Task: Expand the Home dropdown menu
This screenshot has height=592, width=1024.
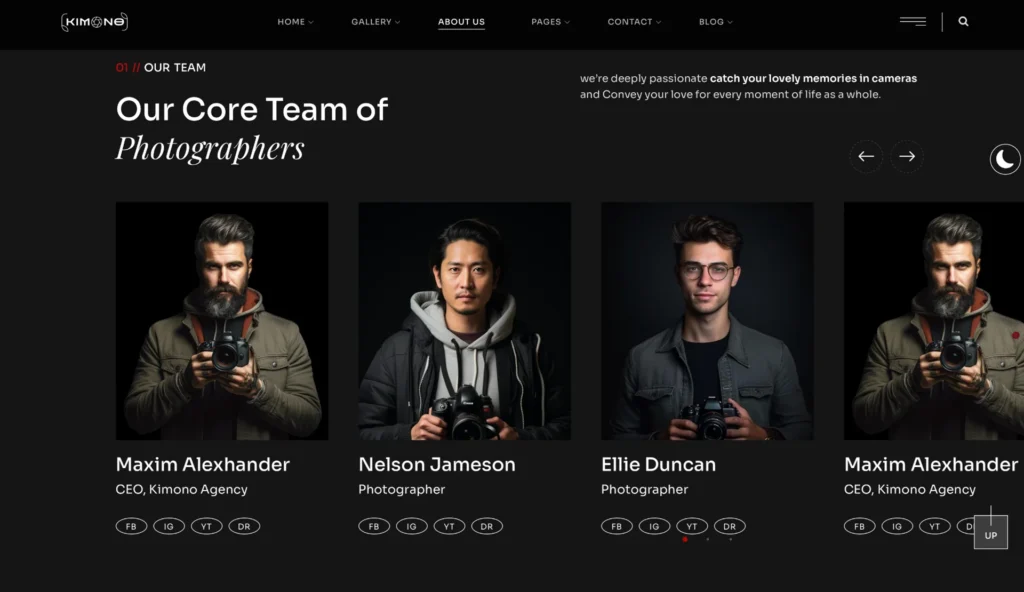Action: [x=295, y=22]
